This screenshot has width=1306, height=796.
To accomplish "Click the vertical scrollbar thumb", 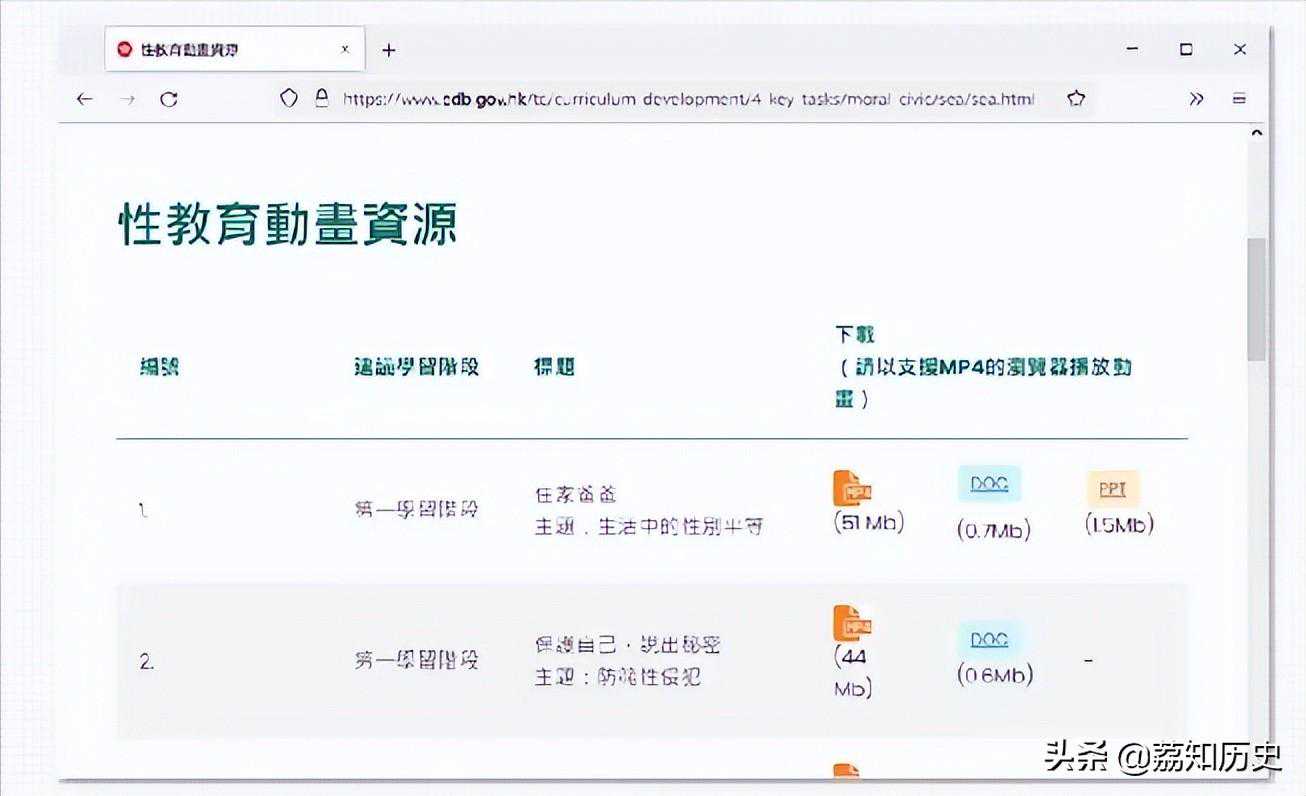I will pos(1256,300).
